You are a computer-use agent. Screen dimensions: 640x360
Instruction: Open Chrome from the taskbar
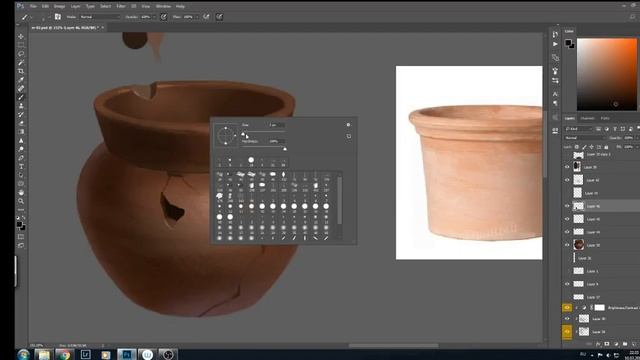(64, 354)
